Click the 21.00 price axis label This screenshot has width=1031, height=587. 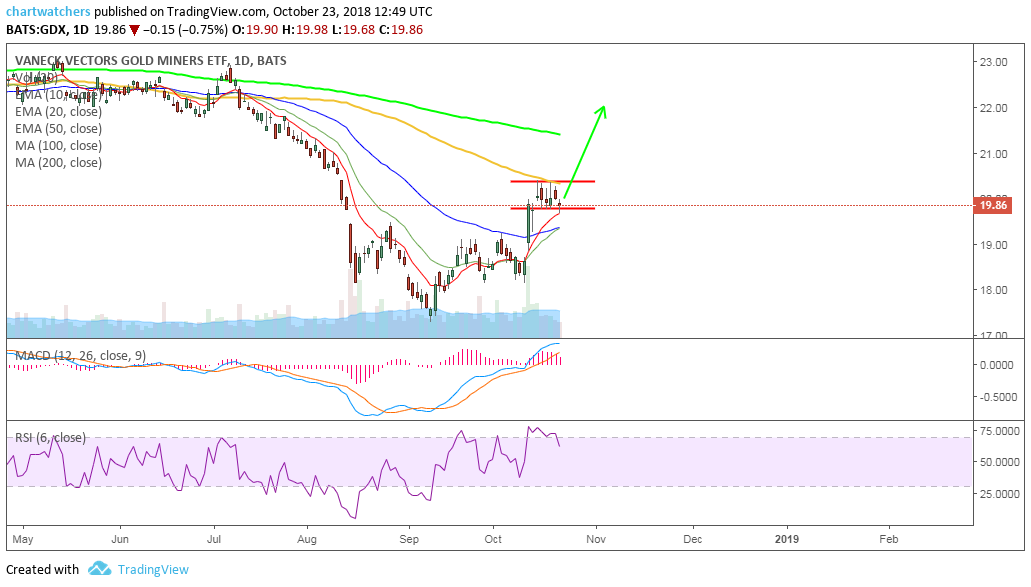(994, 154)
